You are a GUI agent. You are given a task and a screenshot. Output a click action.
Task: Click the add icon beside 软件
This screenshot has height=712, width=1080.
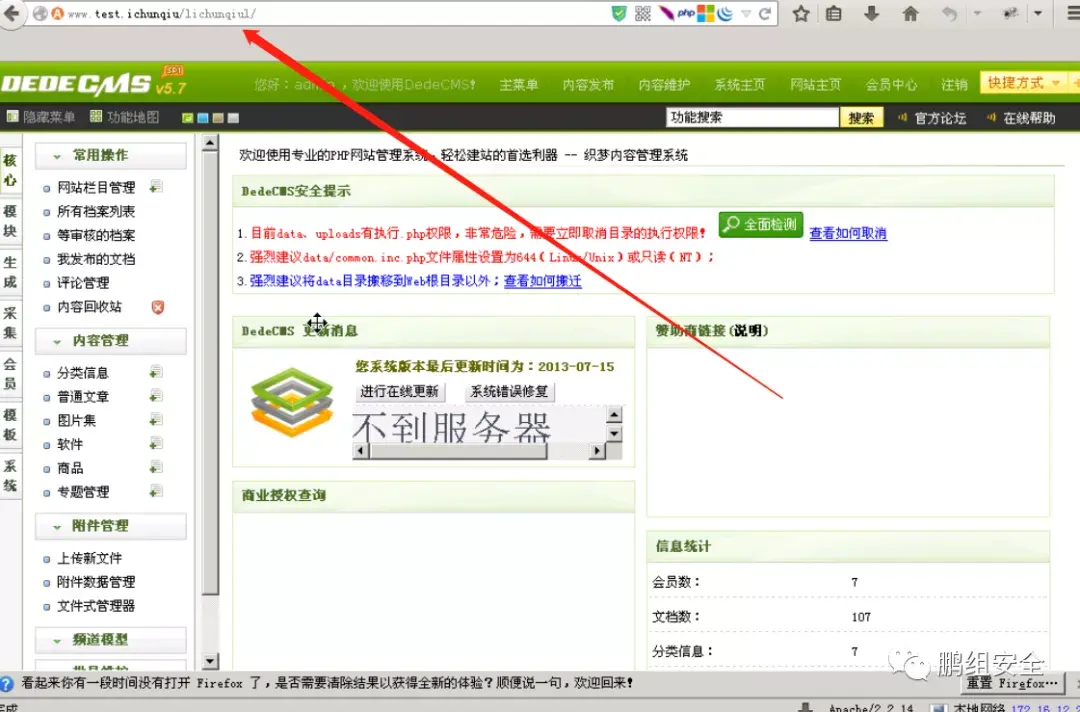coord(156,443)
